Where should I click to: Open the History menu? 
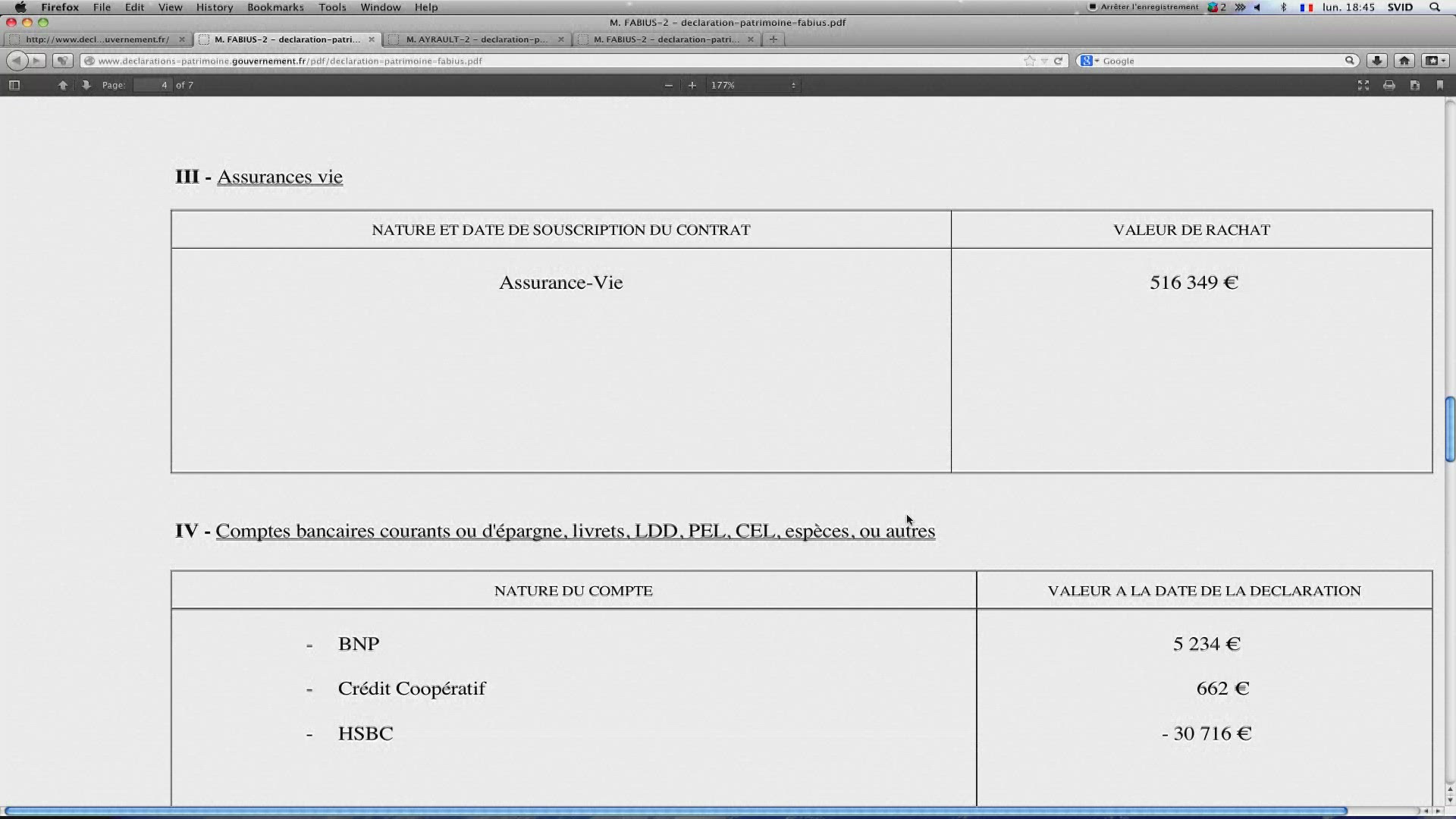coord(215,7)
